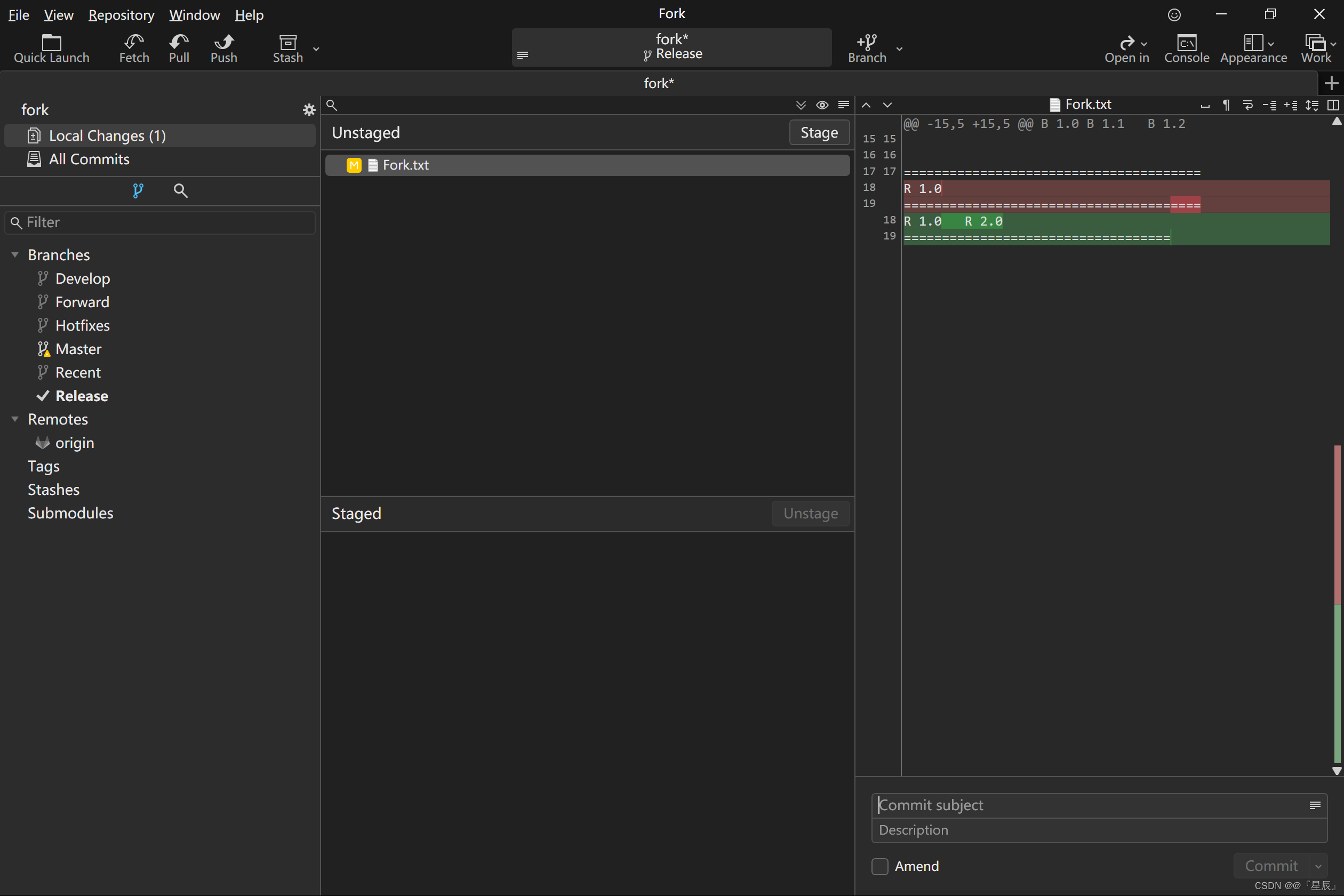Viewport: 1344px width, 896px height.
Task: Collapse the Branches tree section
Action: pos(15,255)
